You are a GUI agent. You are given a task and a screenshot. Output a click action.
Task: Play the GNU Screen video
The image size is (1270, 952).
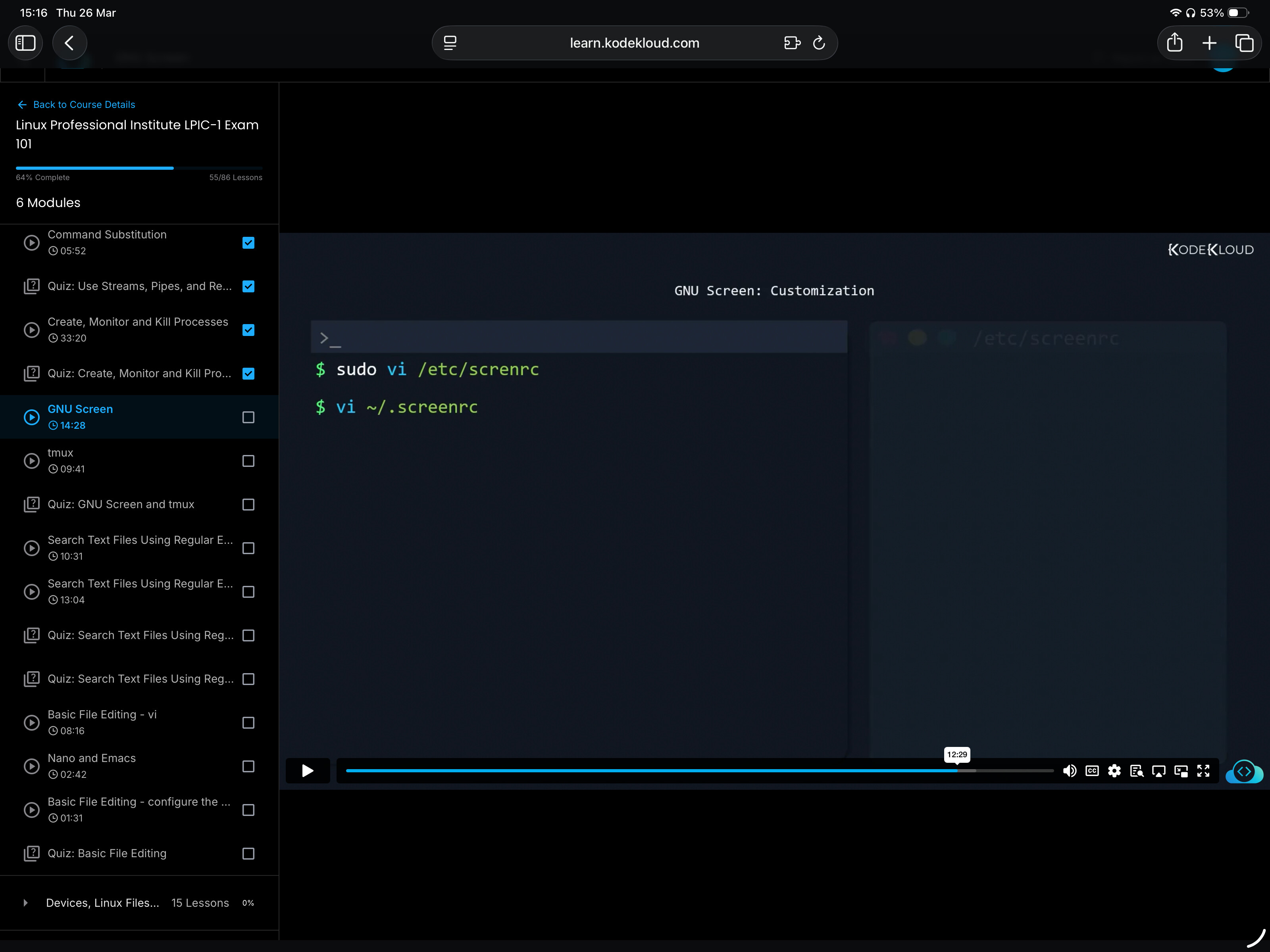point(307,771)
